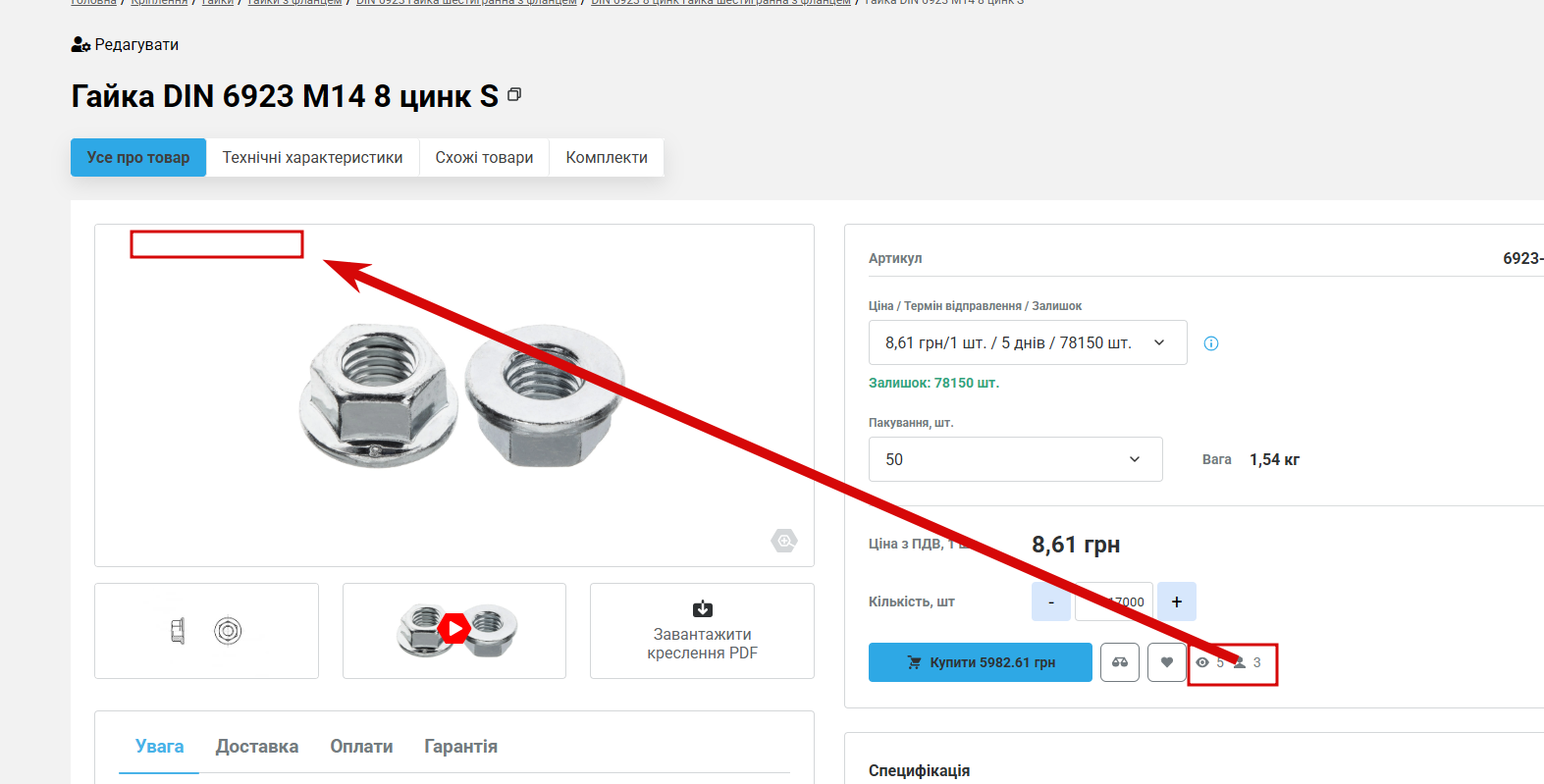This screenshot has height=784, width=1544.
Task: Play the product video thumbnail
Action: pos(454,631)
